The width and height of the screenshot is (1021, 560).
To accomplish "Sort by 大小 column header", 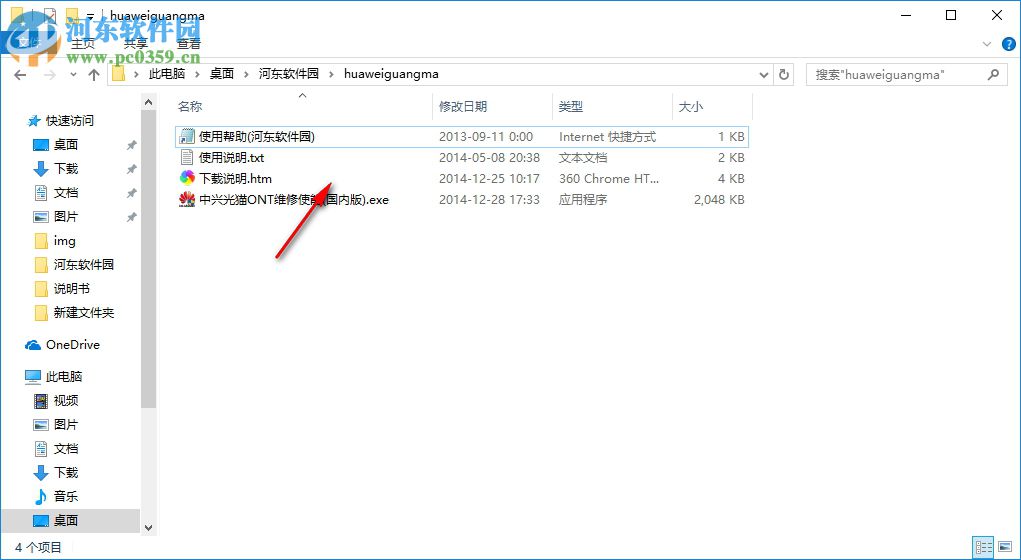I will (691, 107).
